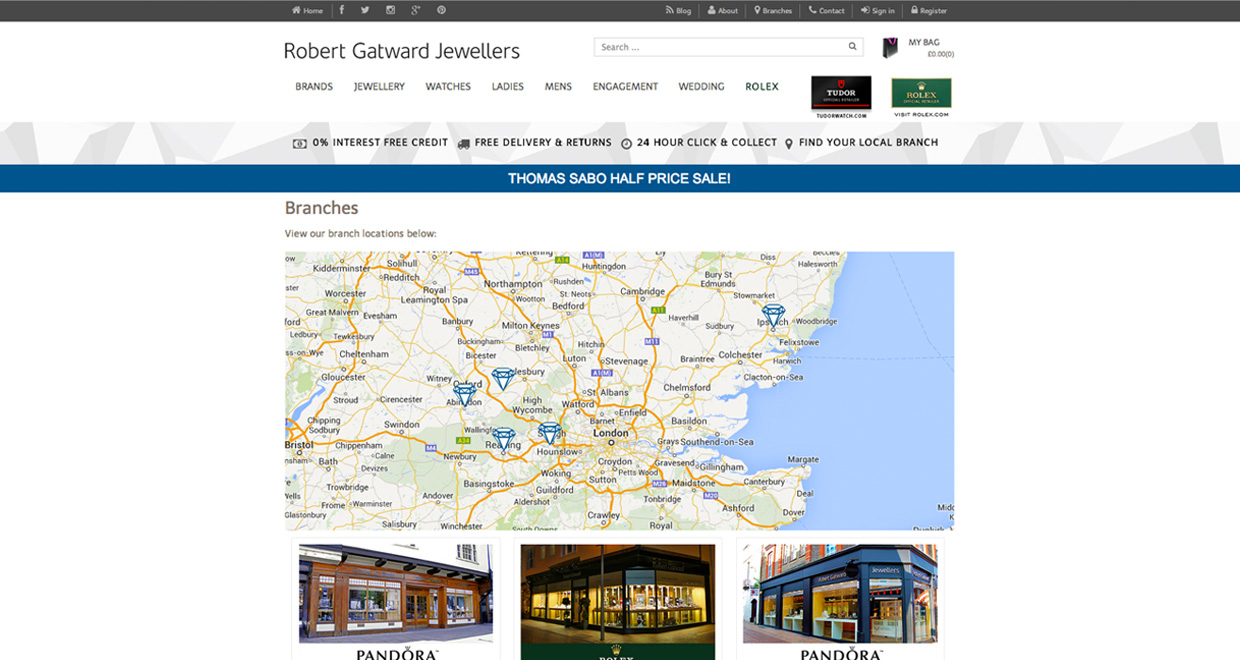Open the ROLEX menu item
The height and width of the screenshot is (660, 1240).
click(762, 87)
